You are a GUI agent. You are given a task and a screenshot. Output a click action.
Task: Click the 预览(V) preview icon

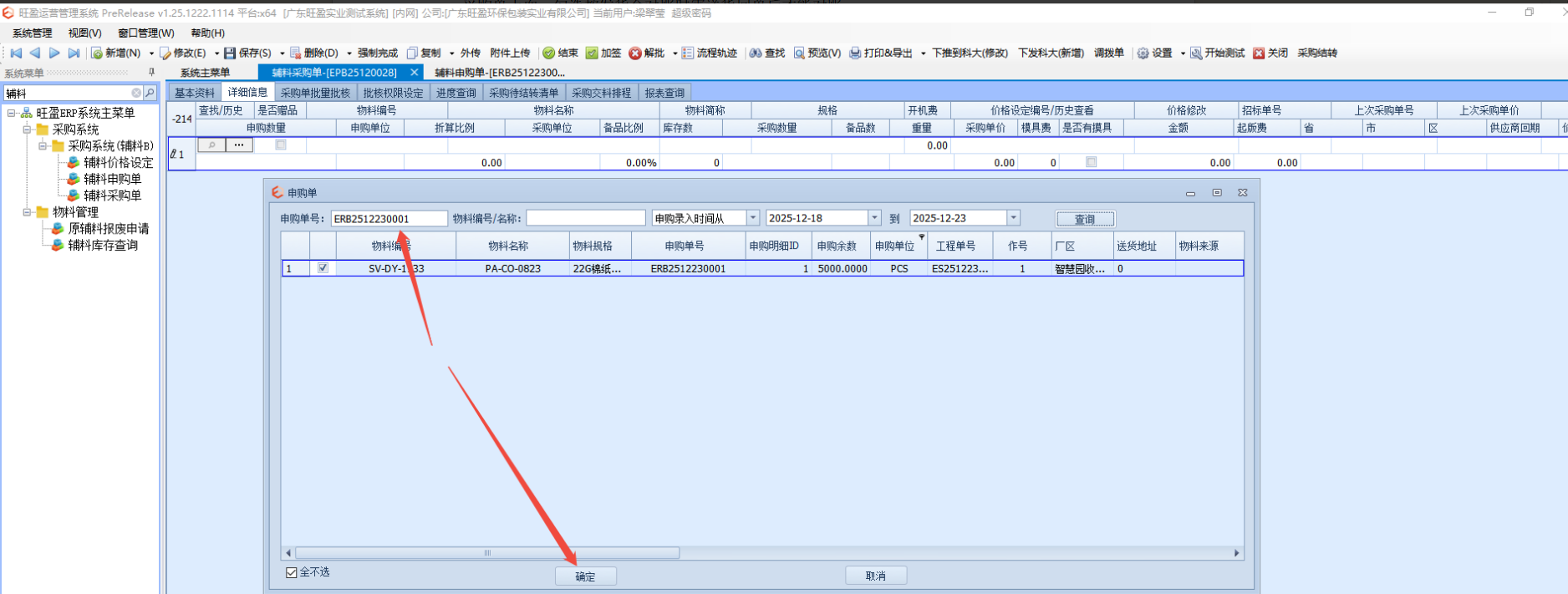pyautogui.click(x=799, y=53)
